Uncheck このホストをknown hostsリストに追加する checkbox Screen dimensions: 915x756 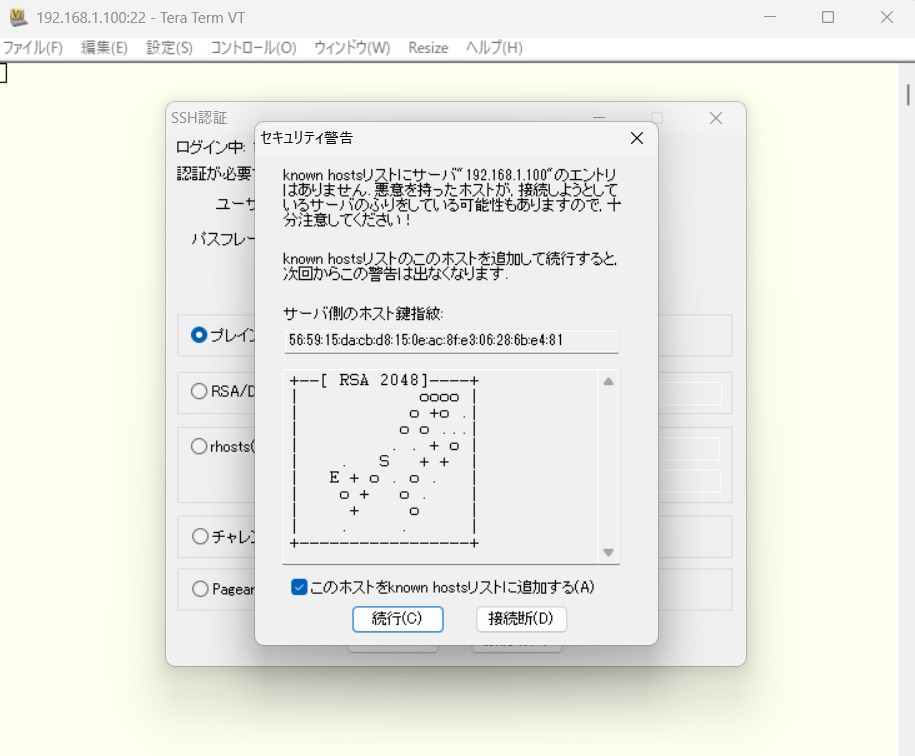(299, 587)
